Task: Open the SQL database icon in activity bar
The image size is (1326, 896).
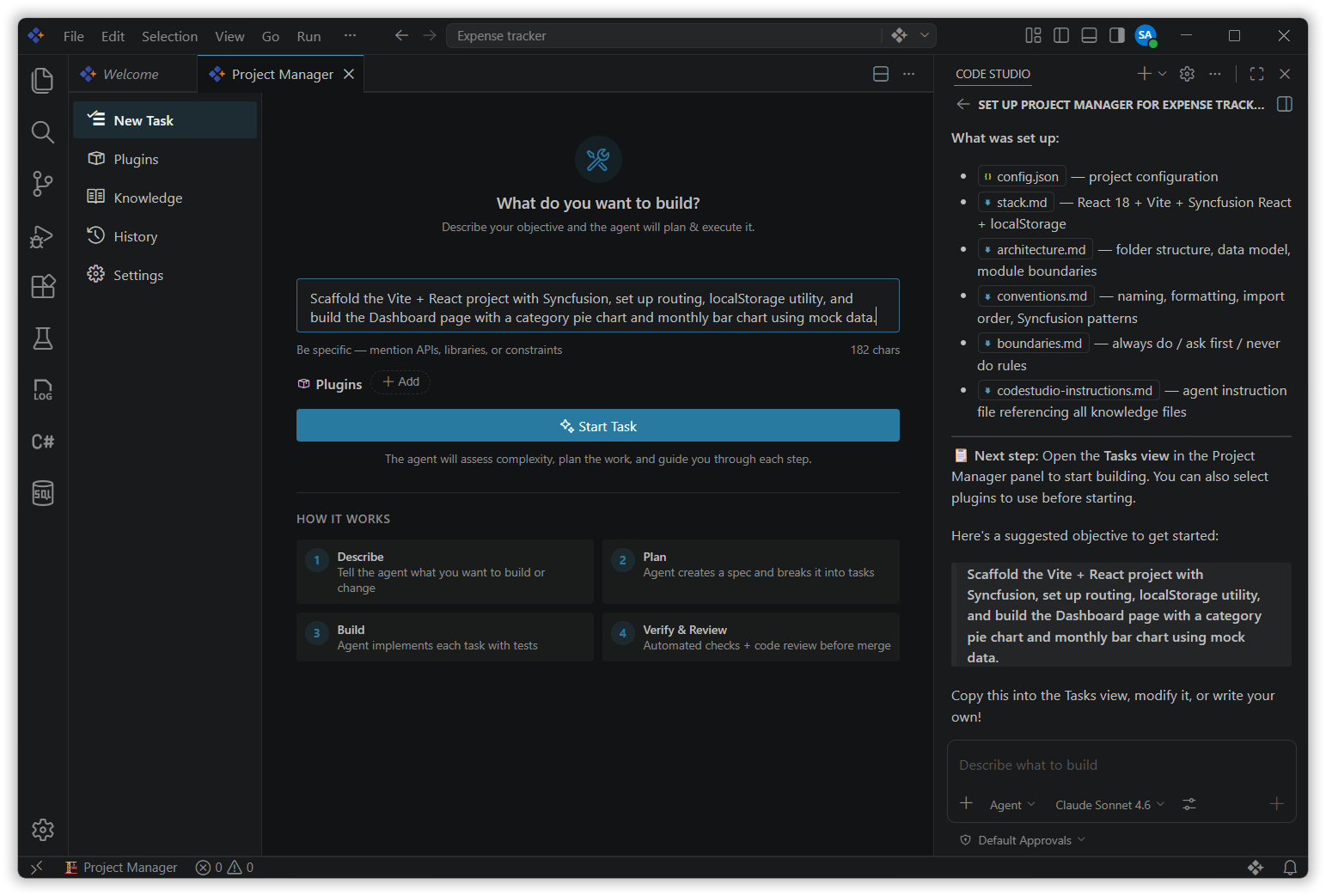Action: pyautogui.click(x=42, y=493)
